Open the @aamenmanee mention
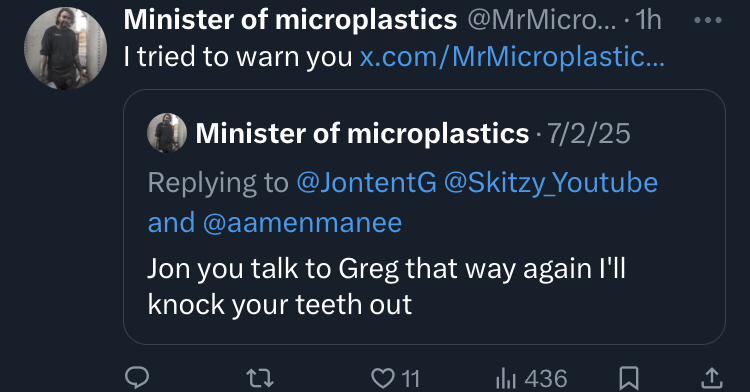The image size is (750, 392). (x=302, y=223)
